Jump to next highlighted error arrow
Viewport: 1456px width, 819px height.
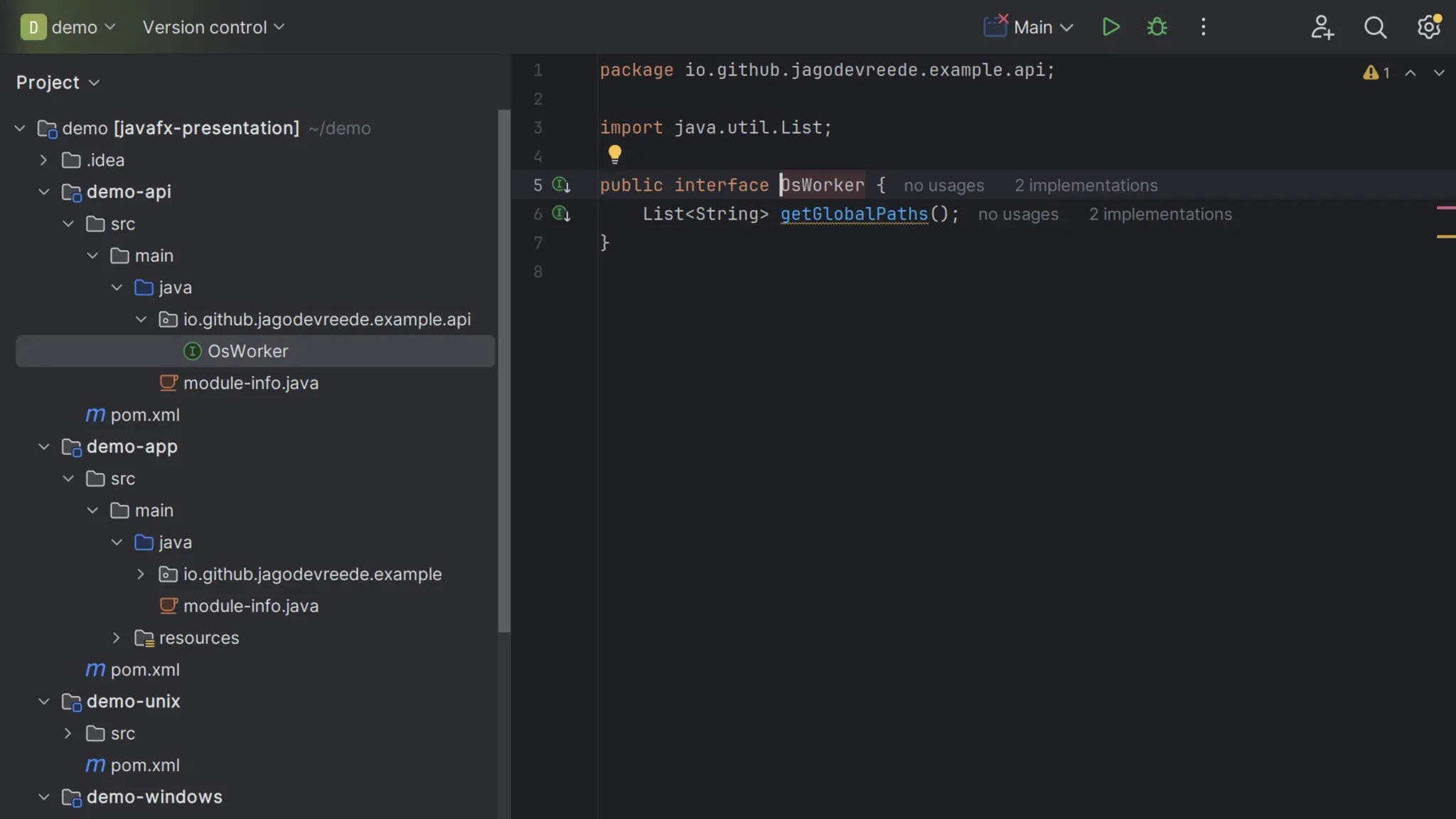(x=1438, y=73)
